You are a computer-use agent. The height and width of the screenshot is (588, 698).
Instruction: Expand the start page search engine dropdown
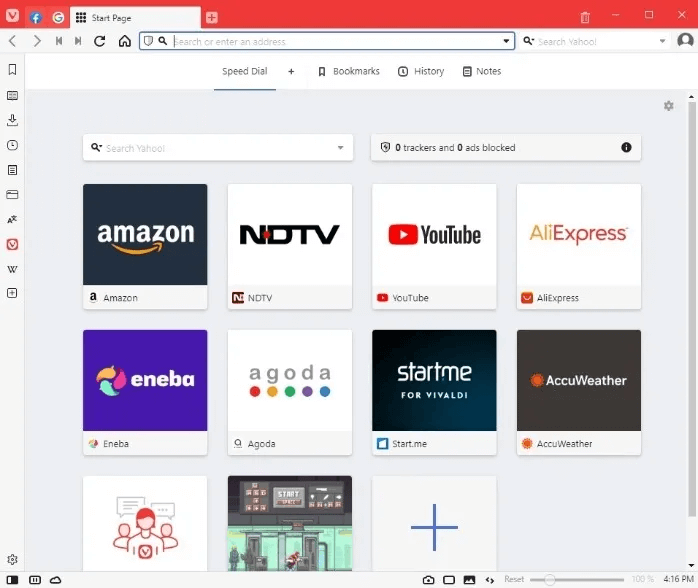[x=341, y=148]
